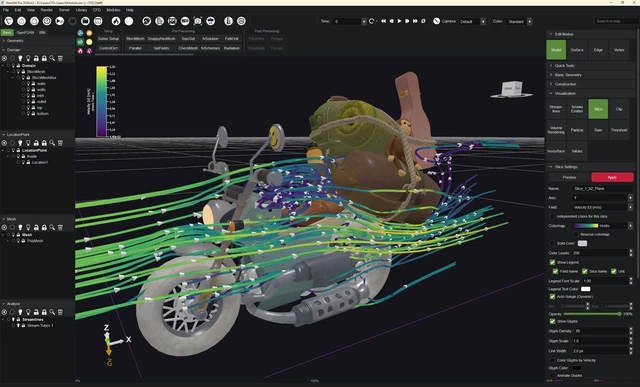Open the Render menu
This screenshot has width=640, height=387.
click(x=47, y=10)
